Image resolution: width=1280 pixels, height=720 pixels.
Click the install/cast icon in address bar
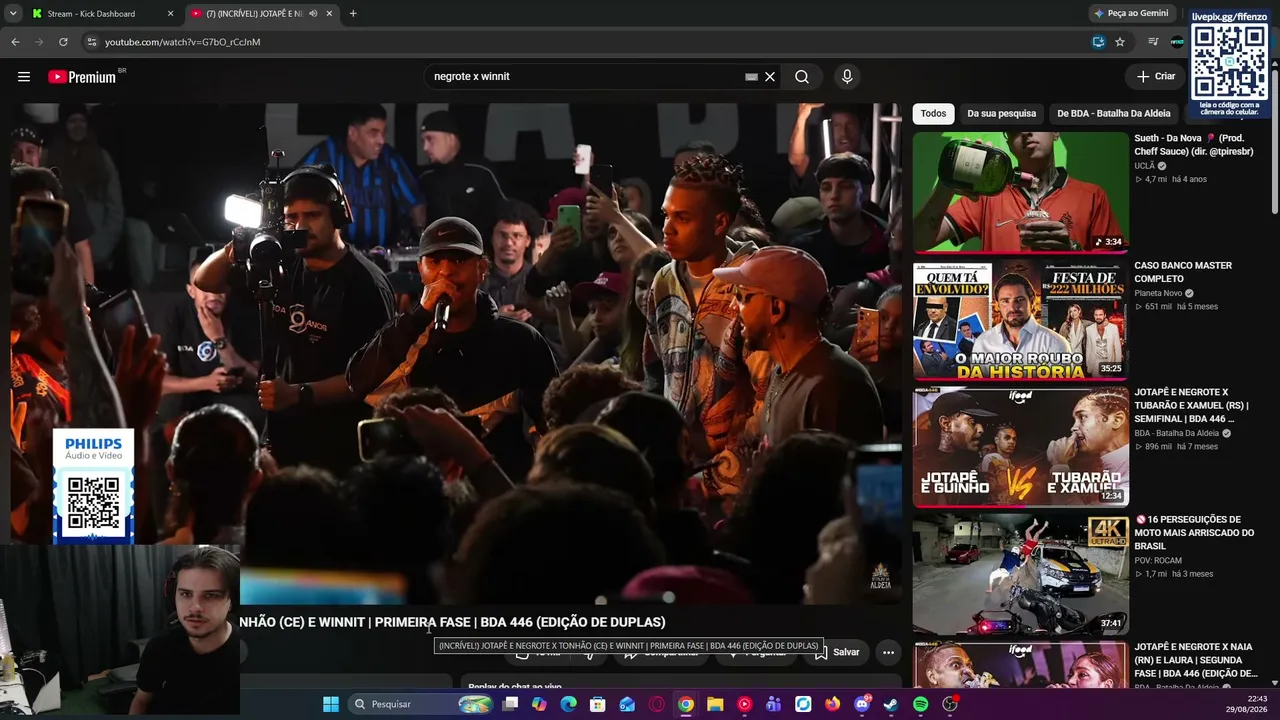pyautogui.click(x=1098, y=42)
